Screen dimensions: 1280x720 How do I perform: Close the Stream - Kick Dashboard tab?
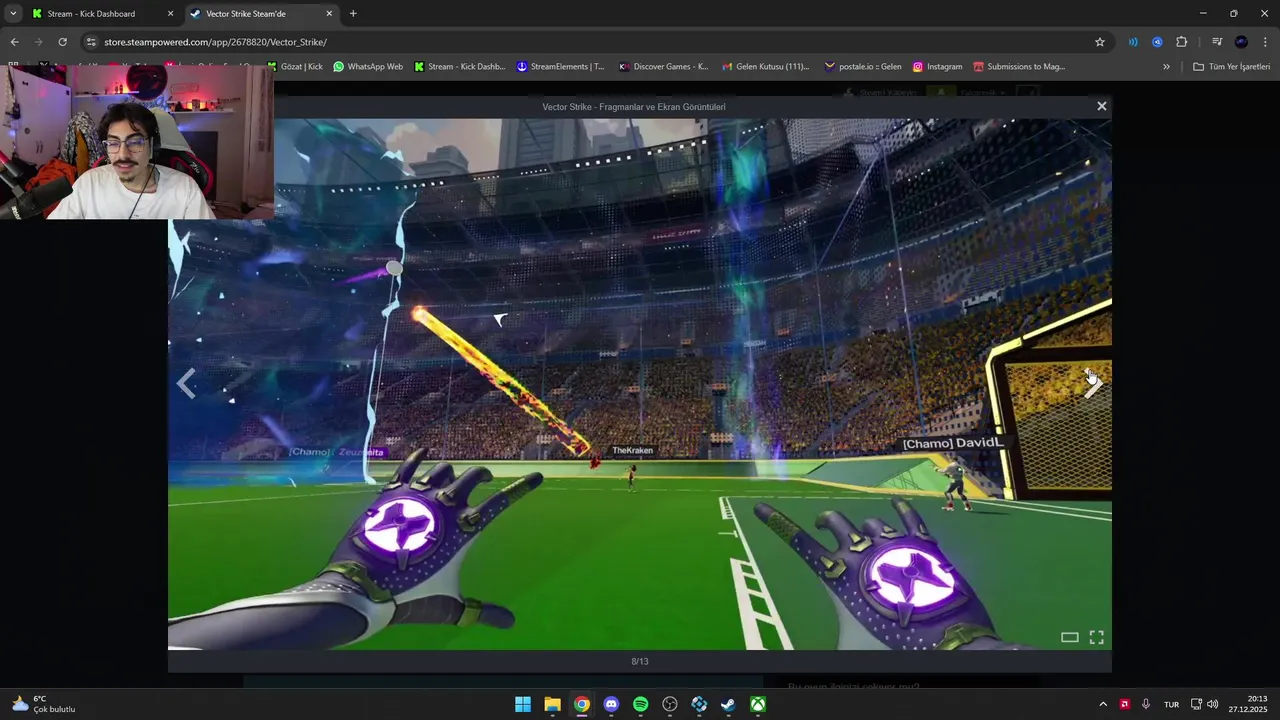(170, 14)
